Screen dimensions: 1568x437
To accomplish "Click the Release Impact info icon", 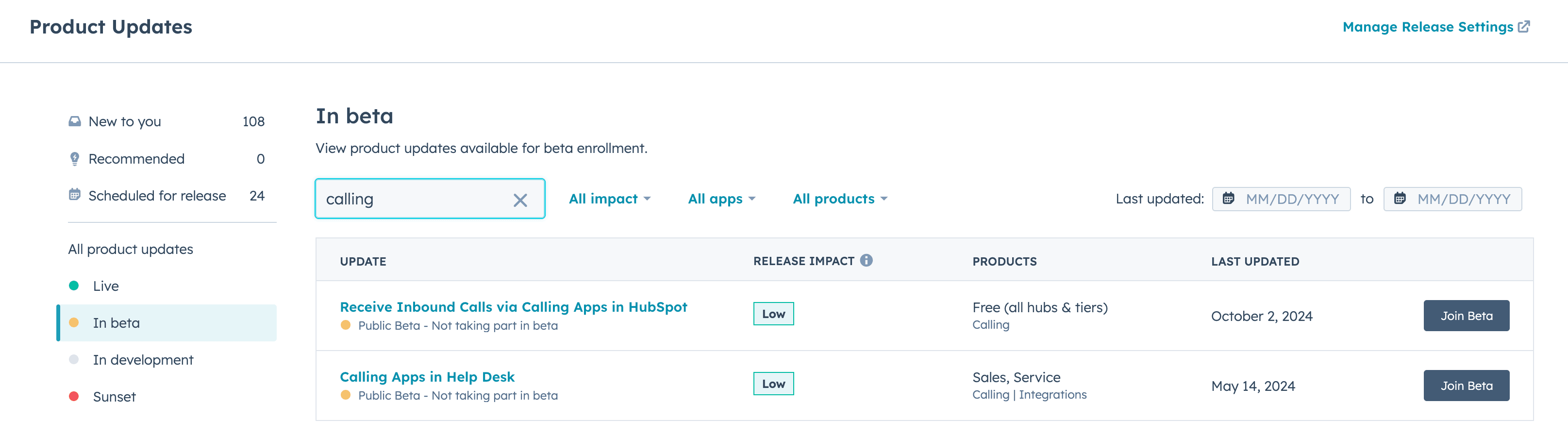I will [866, 260].
